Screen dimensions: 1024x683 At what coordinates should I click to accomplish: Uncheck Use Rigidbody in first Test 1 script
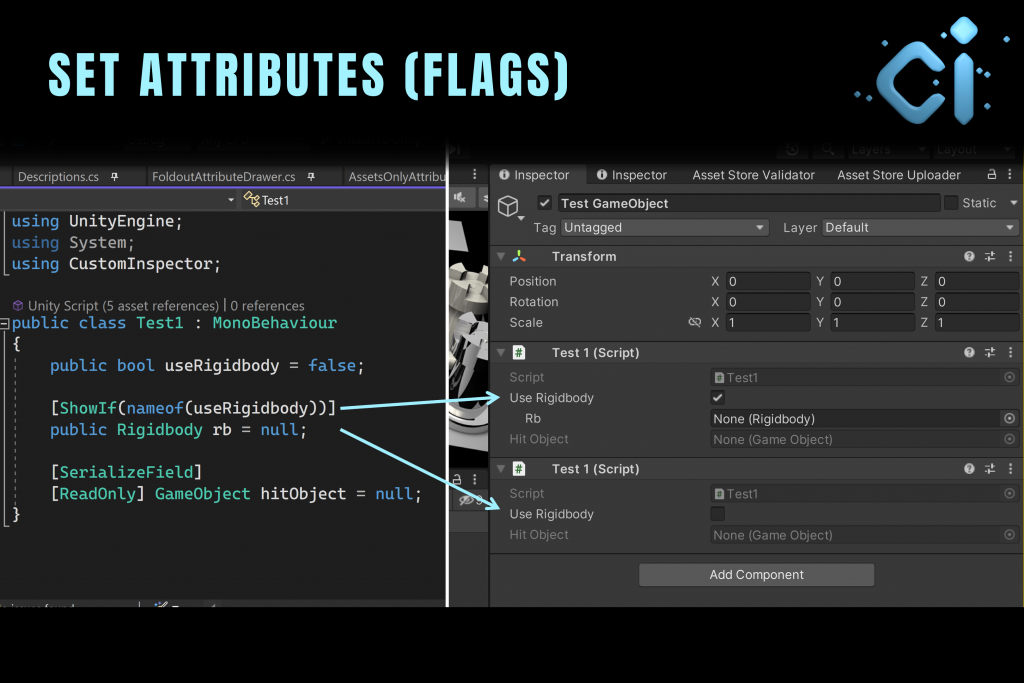[x=717, y=398]
